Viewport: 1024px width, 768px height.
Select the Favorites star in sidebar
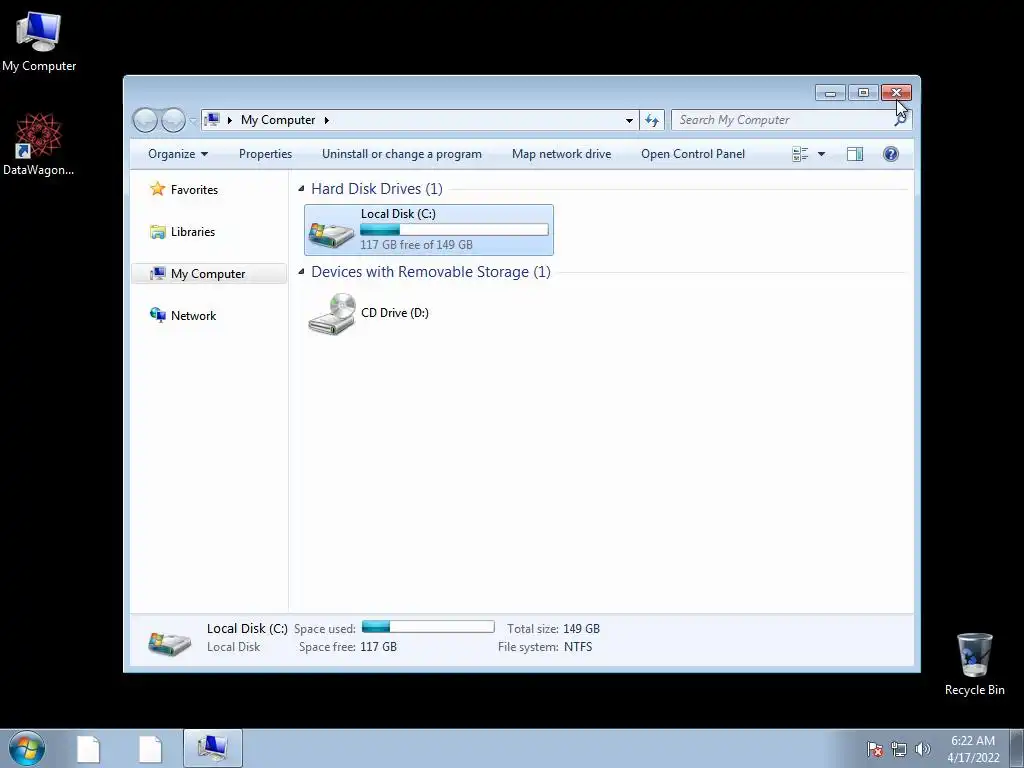pyautogui.click(x=157, y=189)
